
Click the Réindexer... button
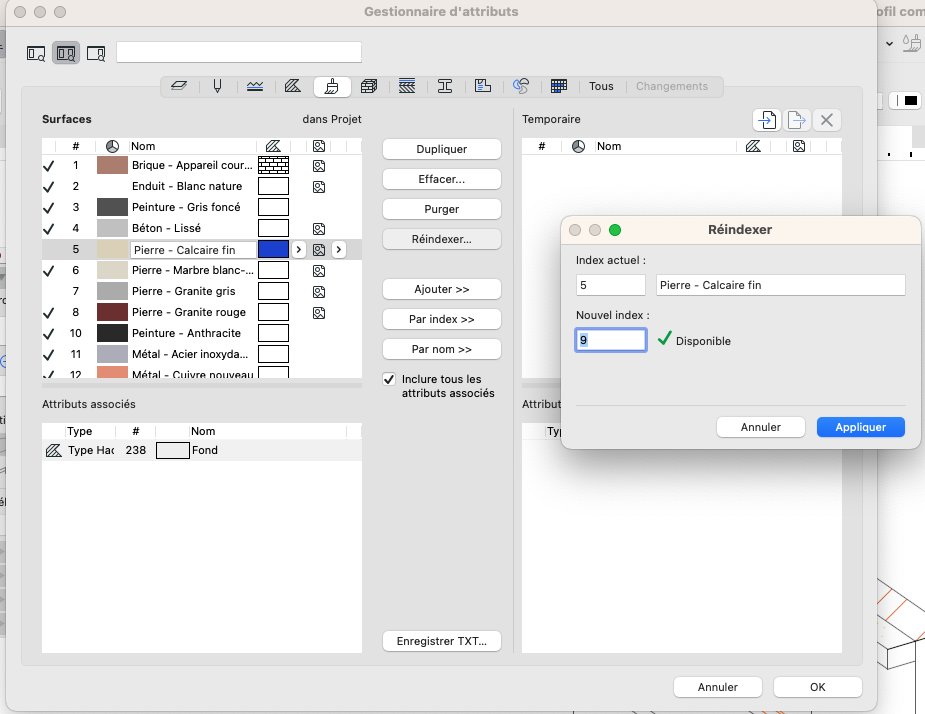(442, 239)
